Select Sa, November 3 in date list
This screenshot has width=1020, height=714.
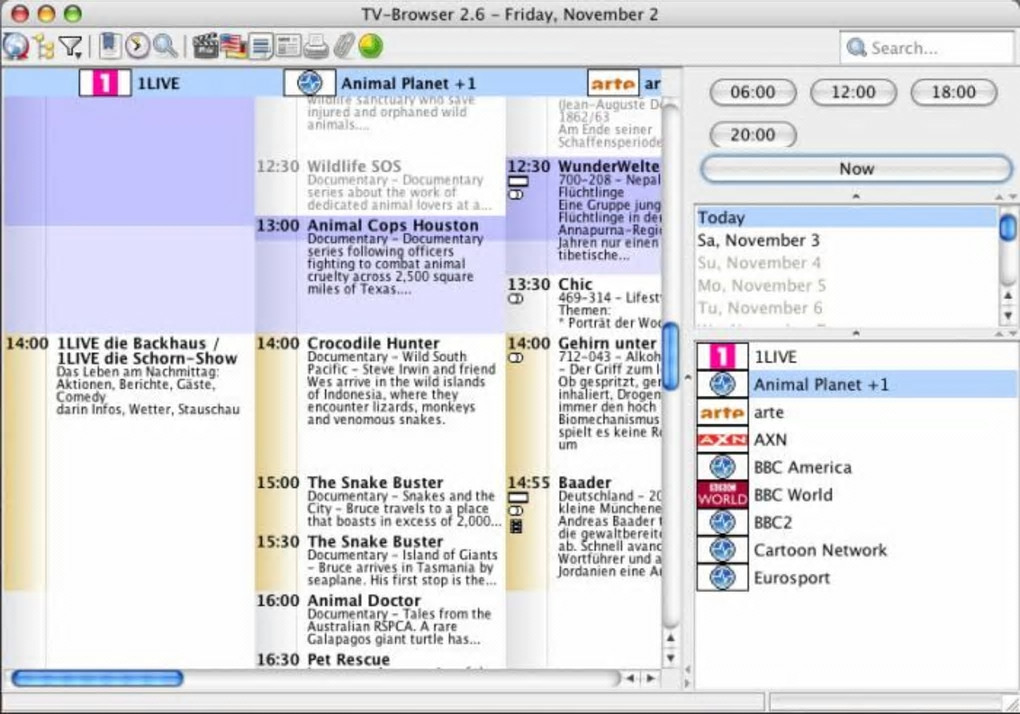pos(846,240)
